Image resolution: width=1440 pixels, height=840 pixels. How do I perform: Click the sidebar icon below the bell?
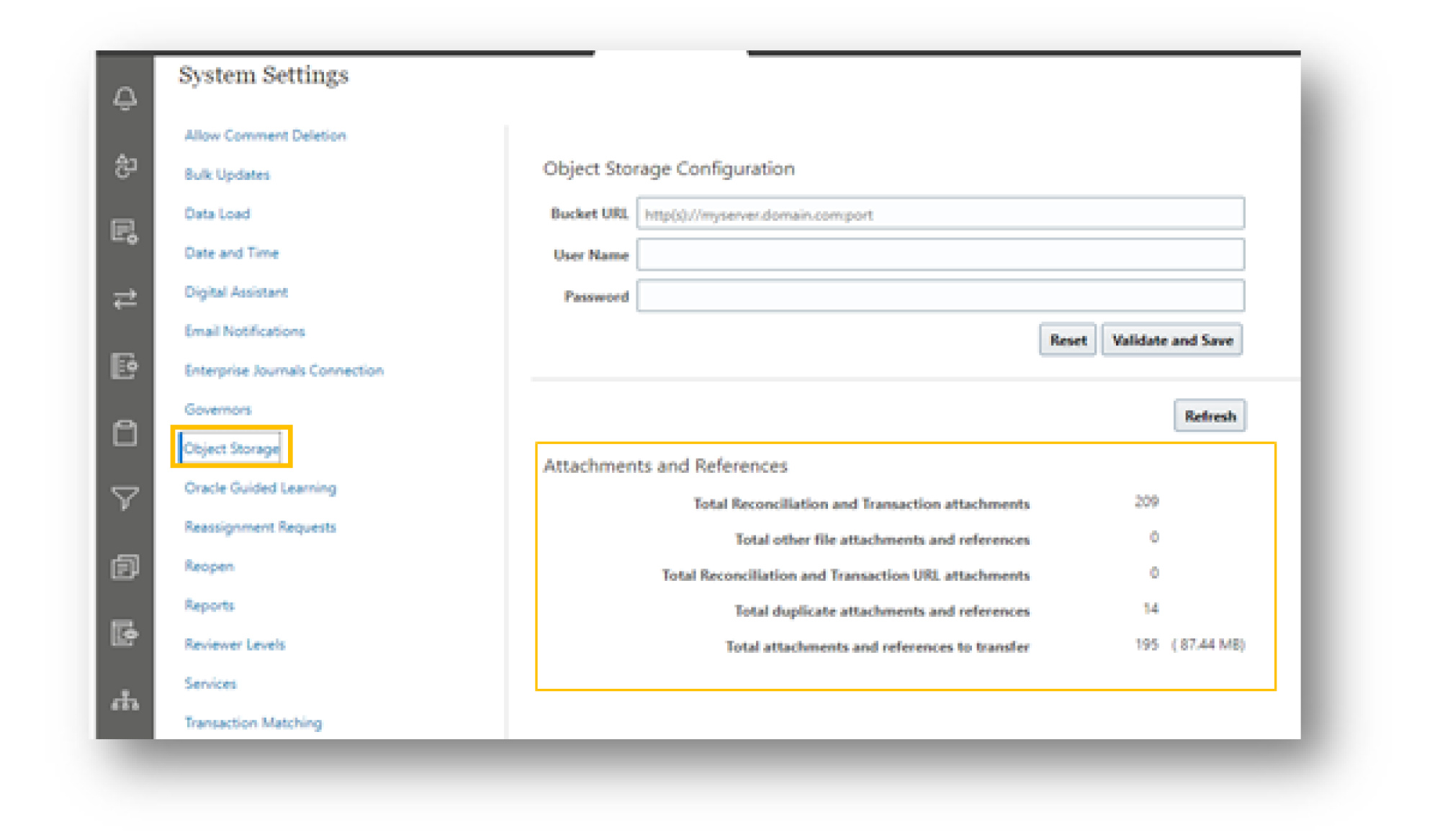[x=125, y=166]
